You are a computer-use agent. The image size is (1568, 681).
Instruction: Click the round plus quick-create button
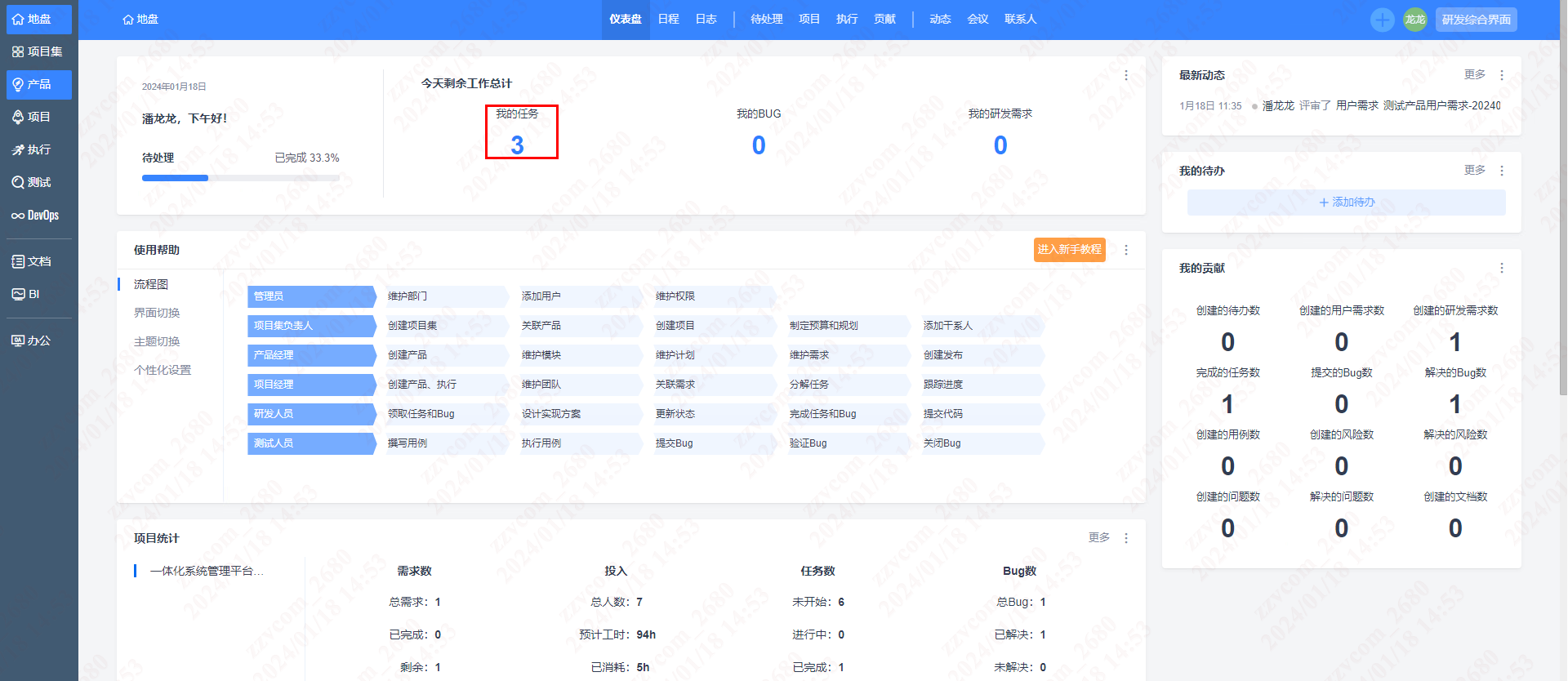click(x=1382, y=20)
